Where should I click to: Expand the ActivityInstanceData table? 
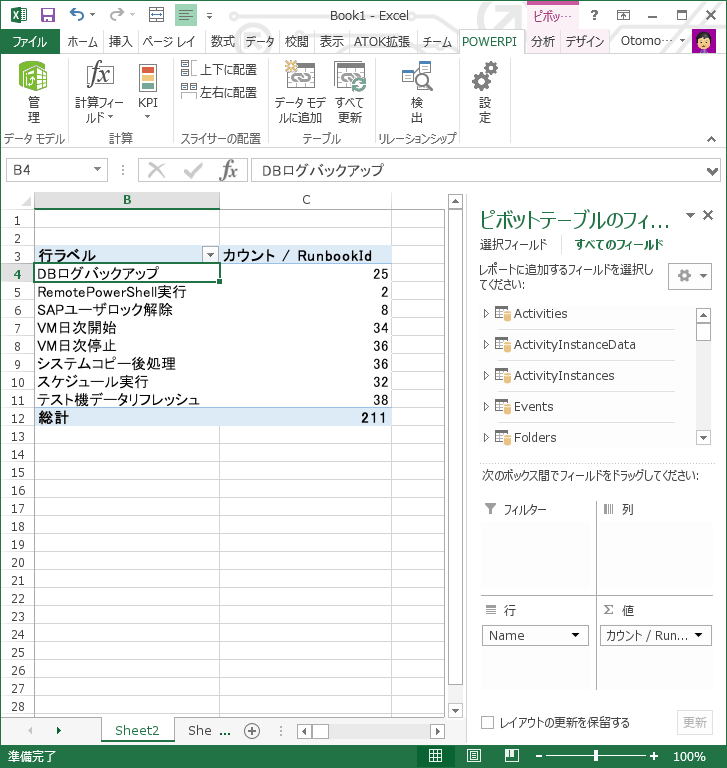click(486, 345)
